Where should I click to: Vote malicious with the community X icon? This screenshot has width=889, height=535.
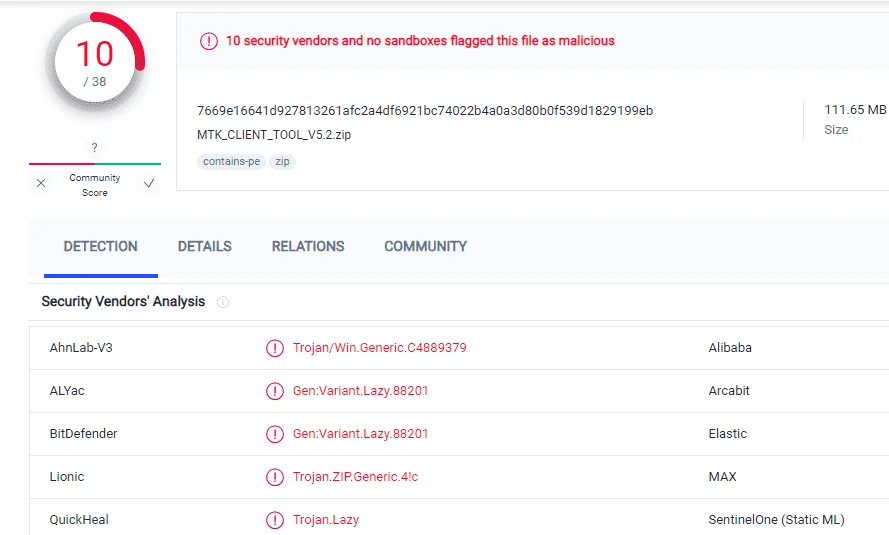[41, 183]
